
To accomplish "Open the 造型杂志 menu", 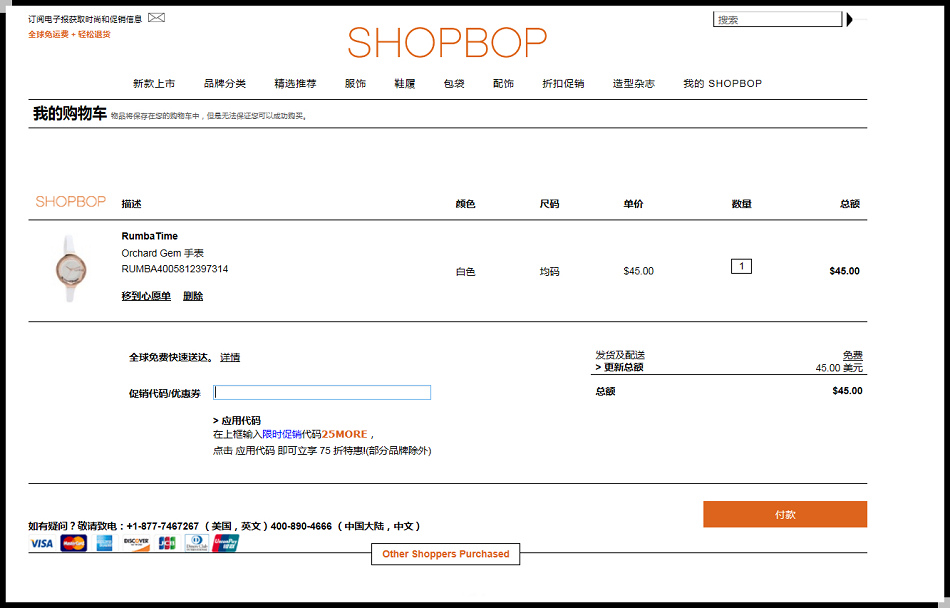I will [x=634, y=84].
